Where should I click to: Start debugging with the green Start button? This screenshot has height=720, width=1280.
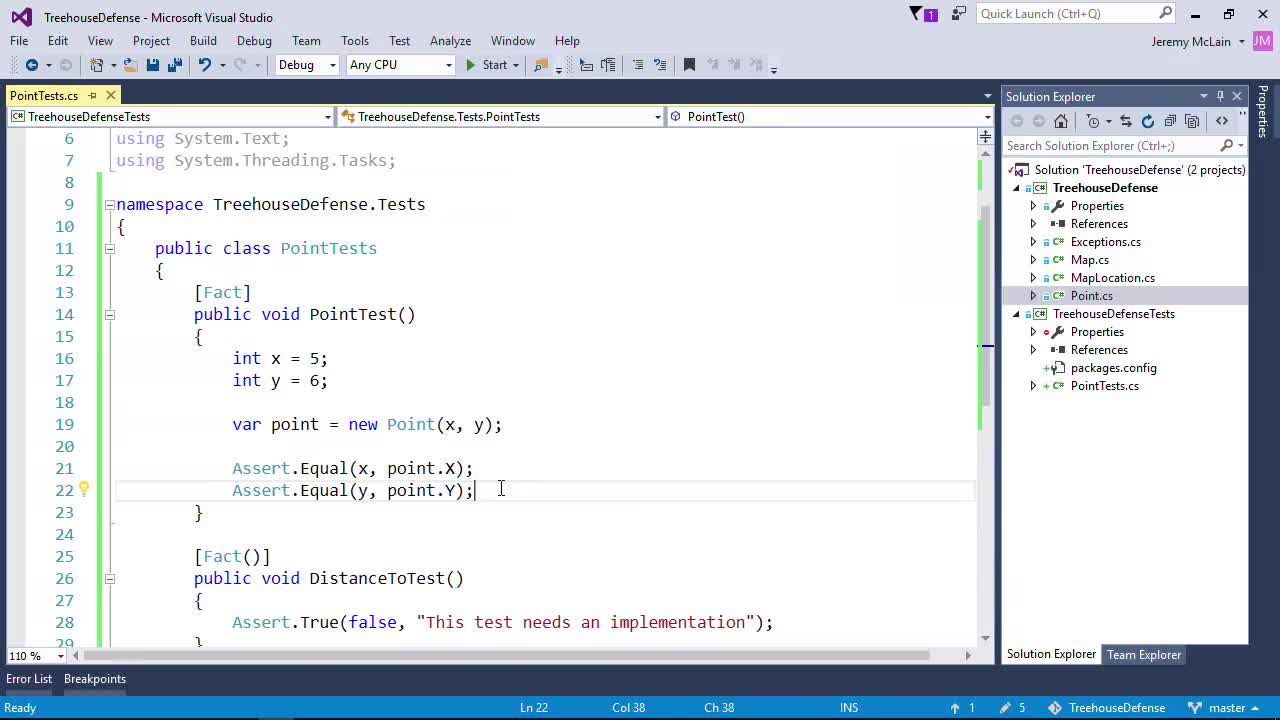click(470, 64)
